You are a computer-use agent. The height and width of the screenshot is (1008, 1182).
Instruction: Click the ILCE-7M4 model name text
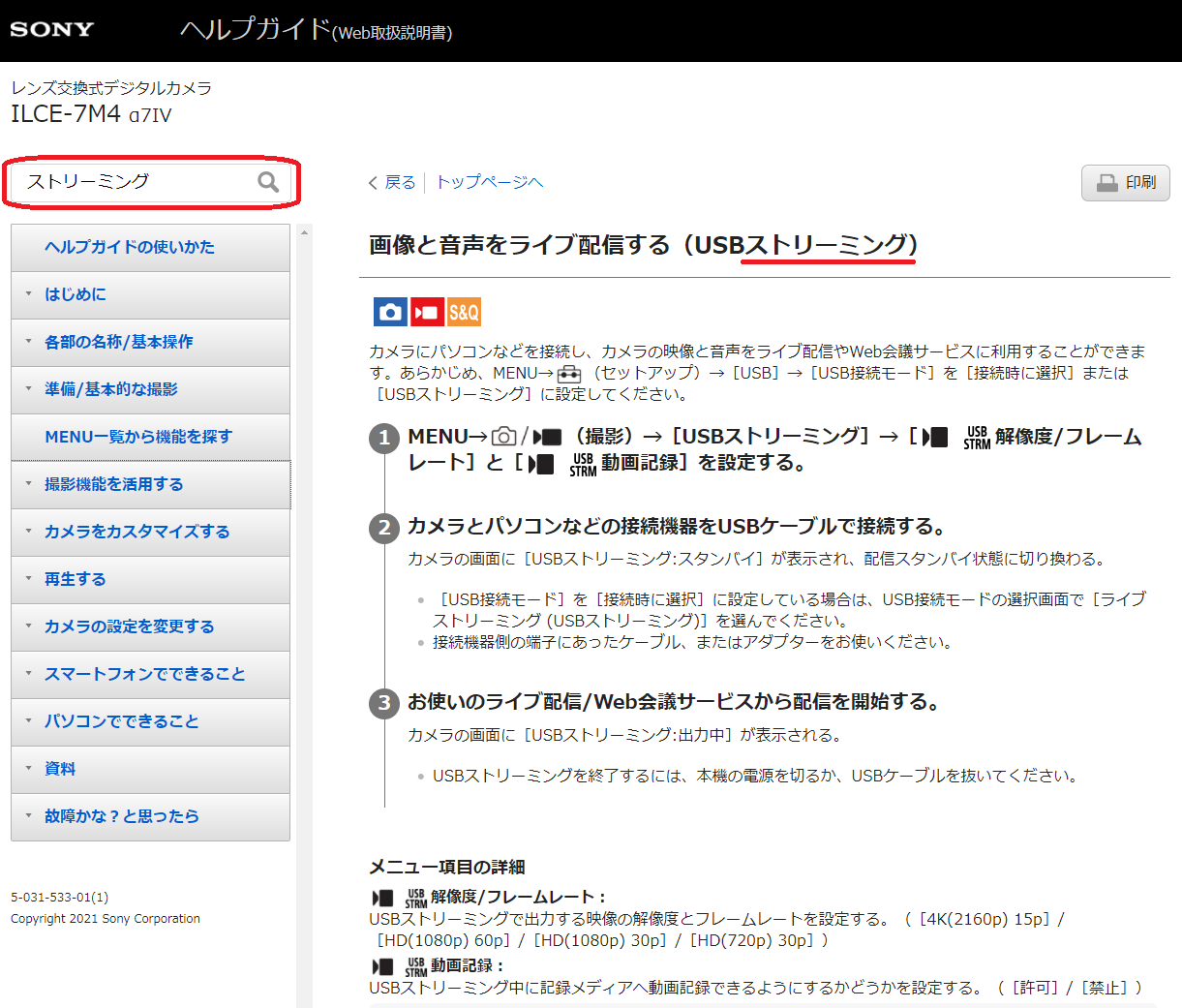click(66, 114)
